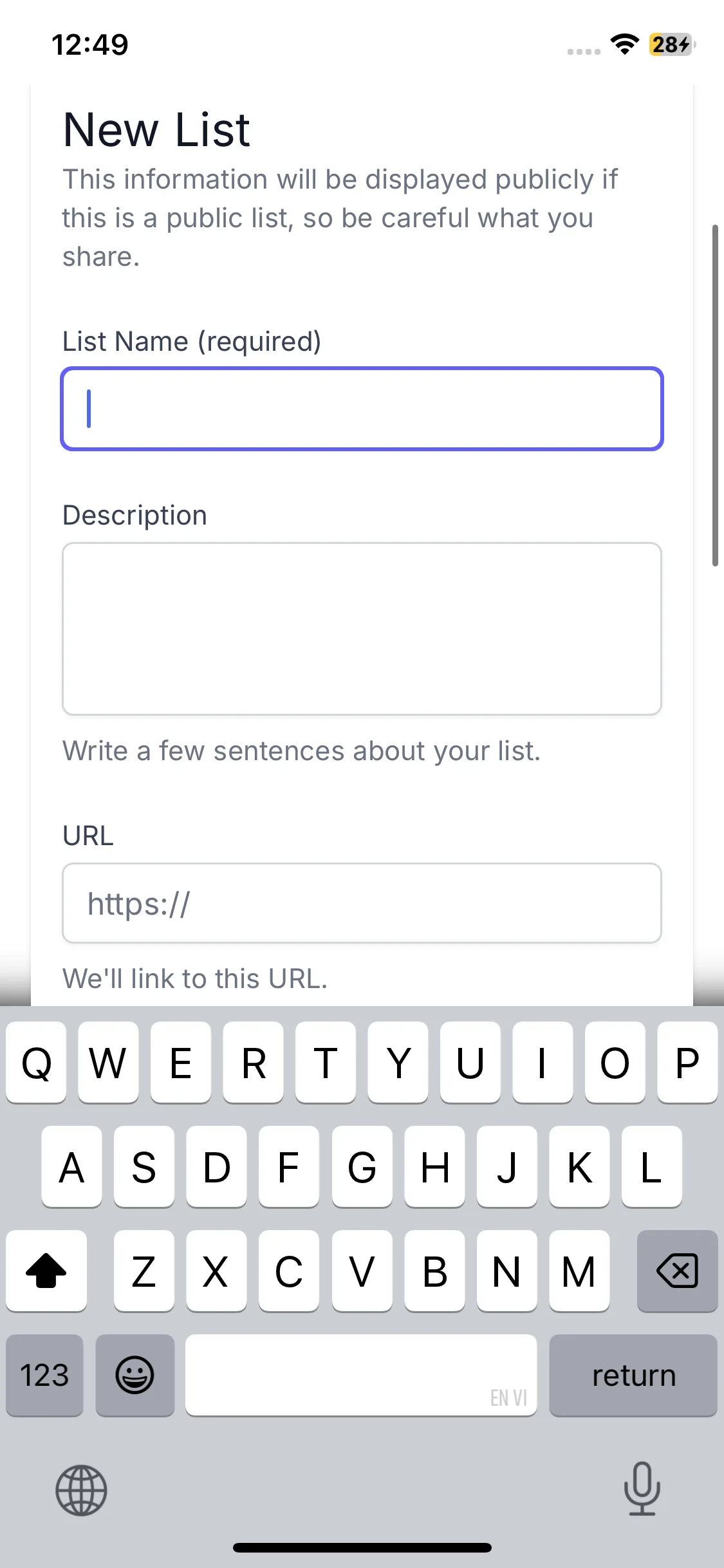Image resolution: width=724 pixels, height=1568 pixels.
Task: Tap the backspace delete key
Action: click(677, 1271)
